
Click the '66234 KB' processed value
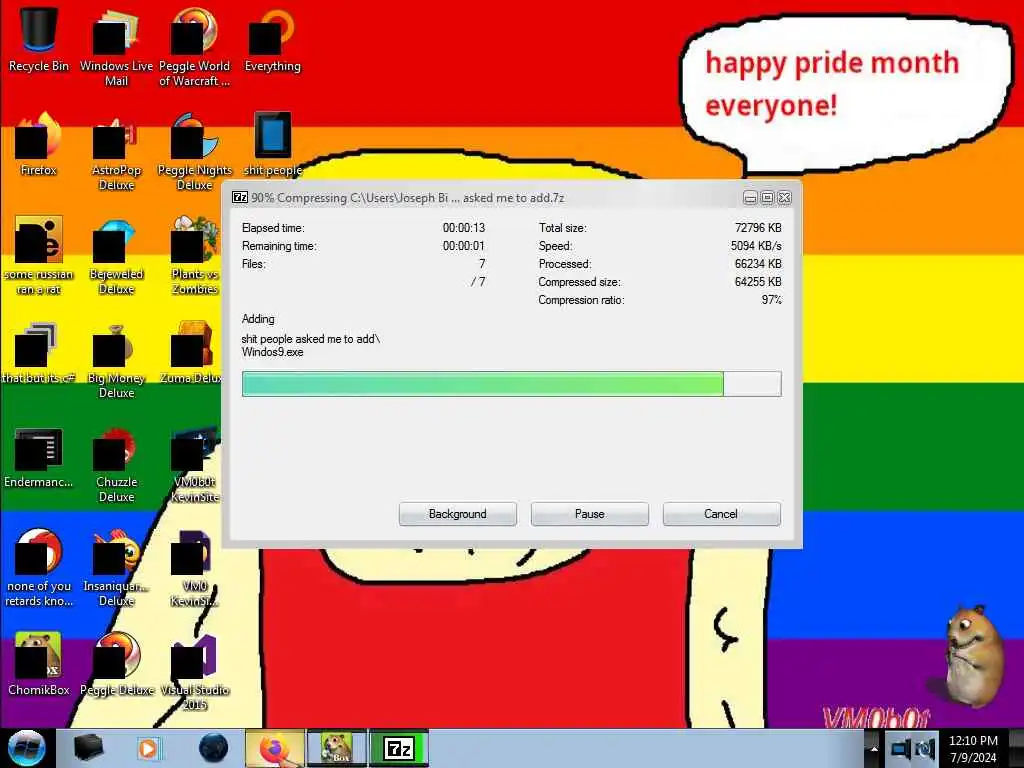pyautogui.click(x=758, y=264)
